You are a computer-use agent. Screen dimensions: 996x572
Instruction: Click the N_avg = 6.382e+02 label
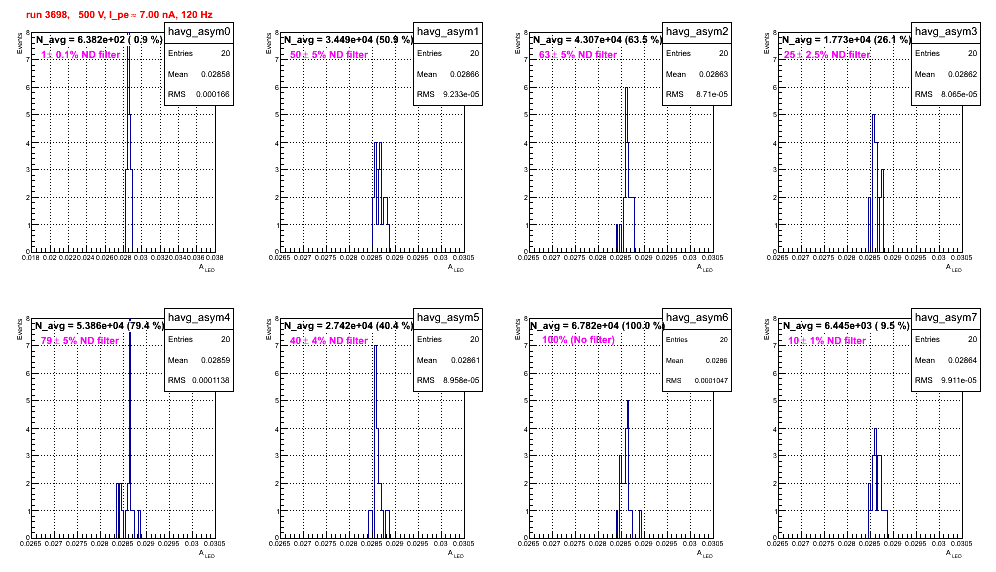(x=98, y=39)
